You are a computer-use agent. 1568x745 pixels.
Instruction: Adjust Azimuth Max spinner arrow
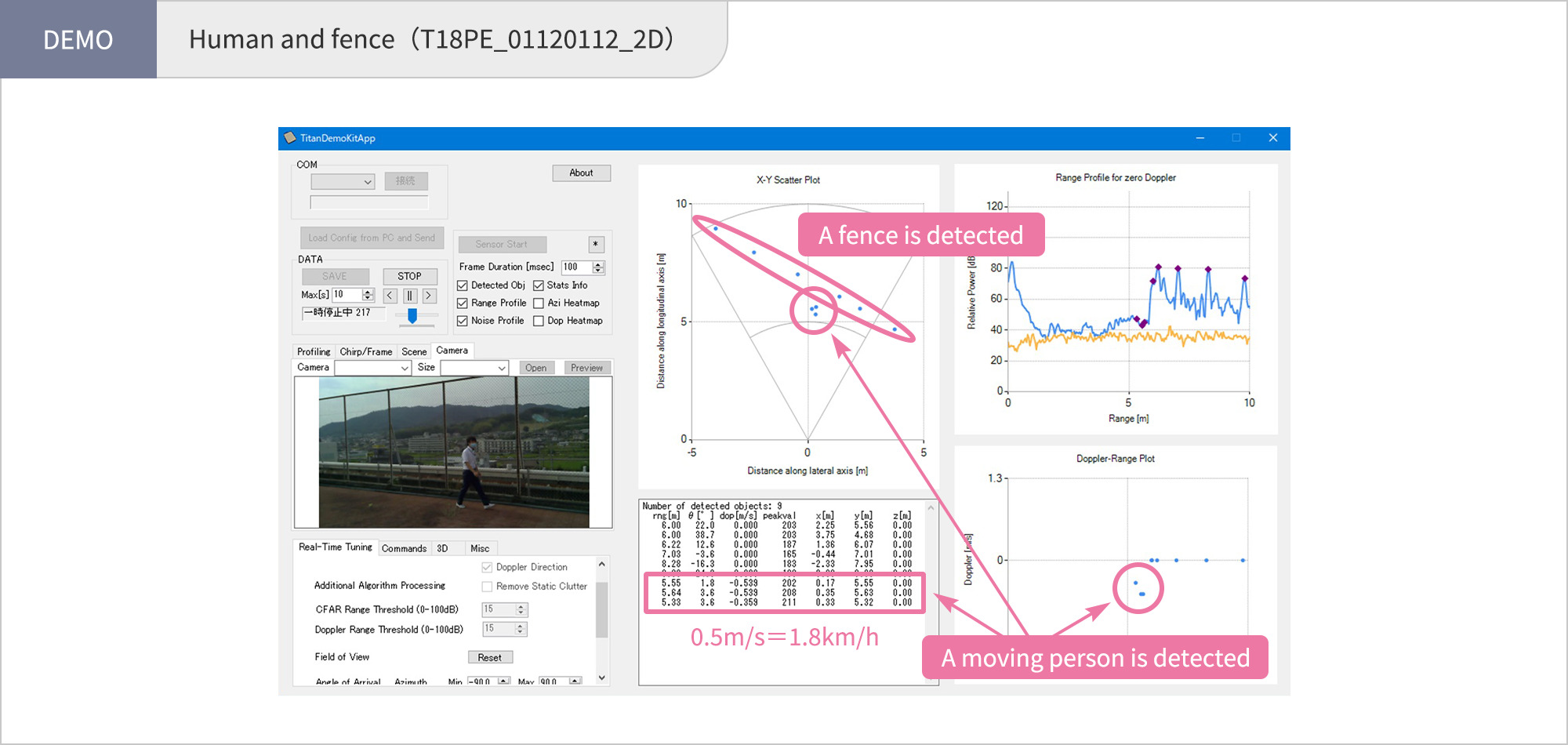coord(575,681)
